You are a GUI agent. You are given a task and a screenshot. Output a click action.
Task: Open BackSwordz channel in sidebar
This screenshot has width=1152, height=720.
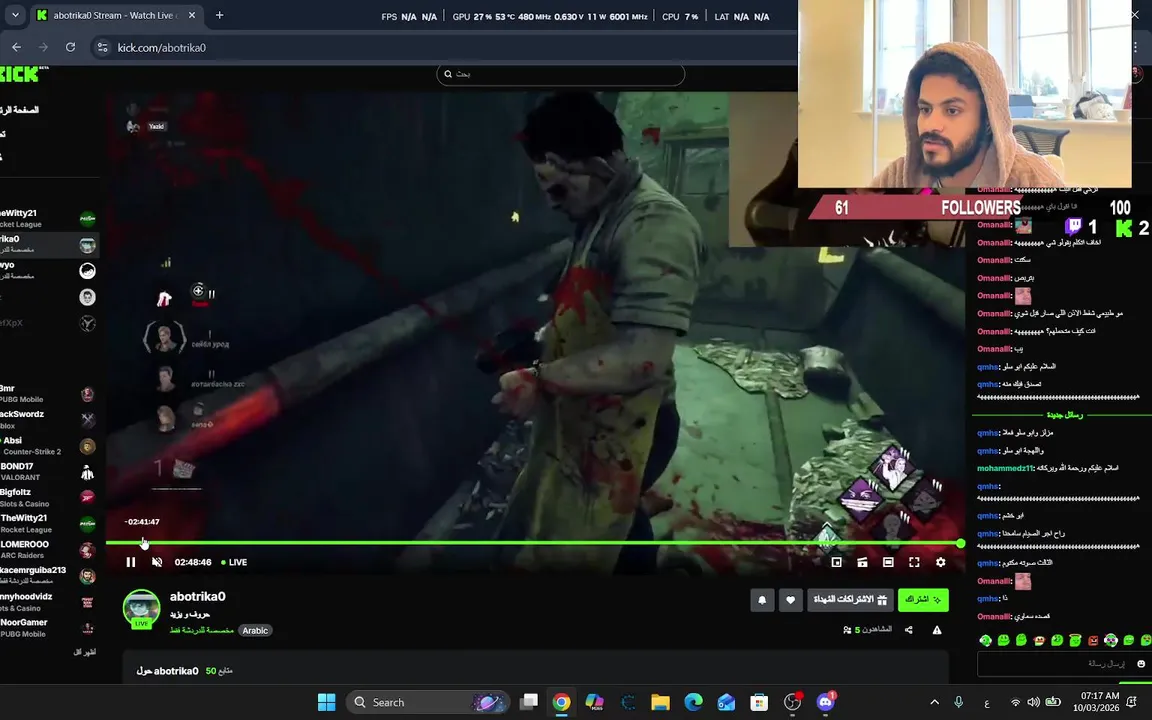click(48, 420)
